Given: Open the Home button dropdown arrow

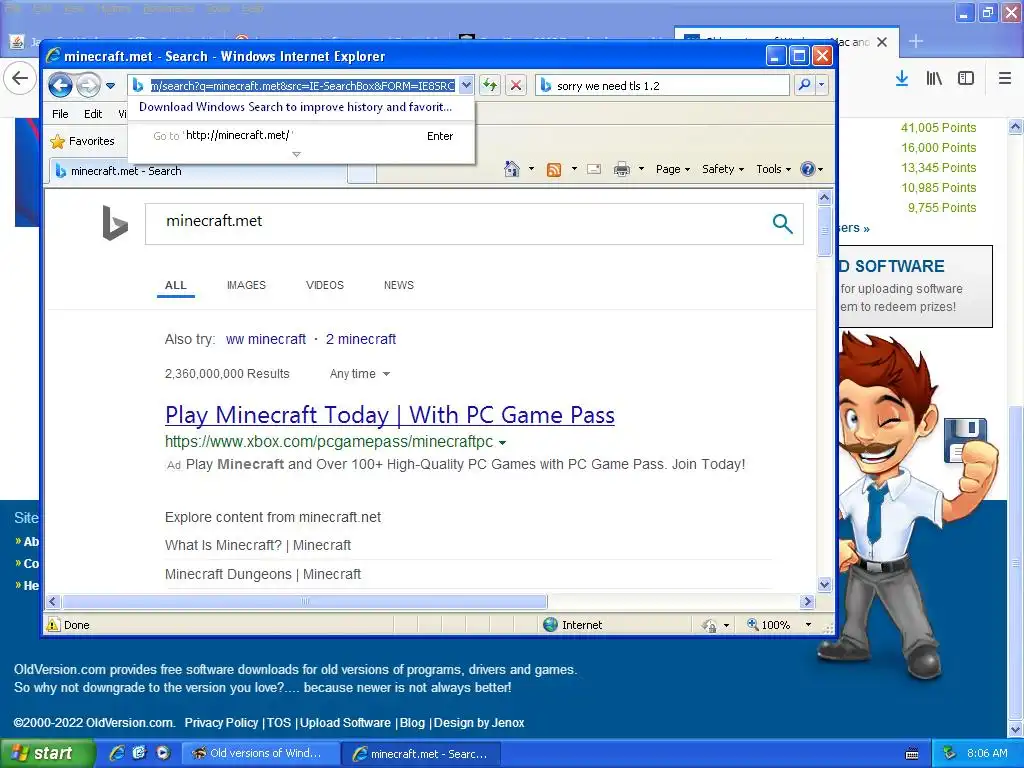Looking at the screenshot, I should [x=531, y=169].
